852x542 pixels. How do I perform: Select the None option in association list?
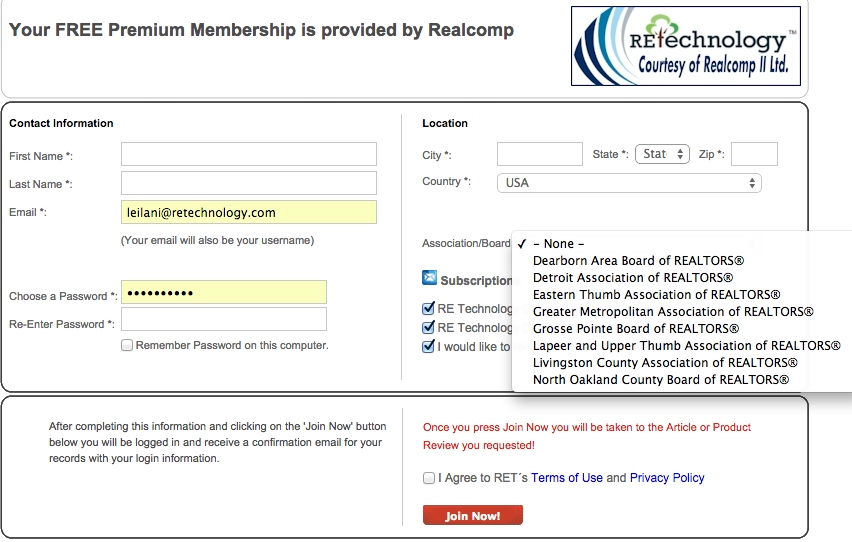coord(559,244)
